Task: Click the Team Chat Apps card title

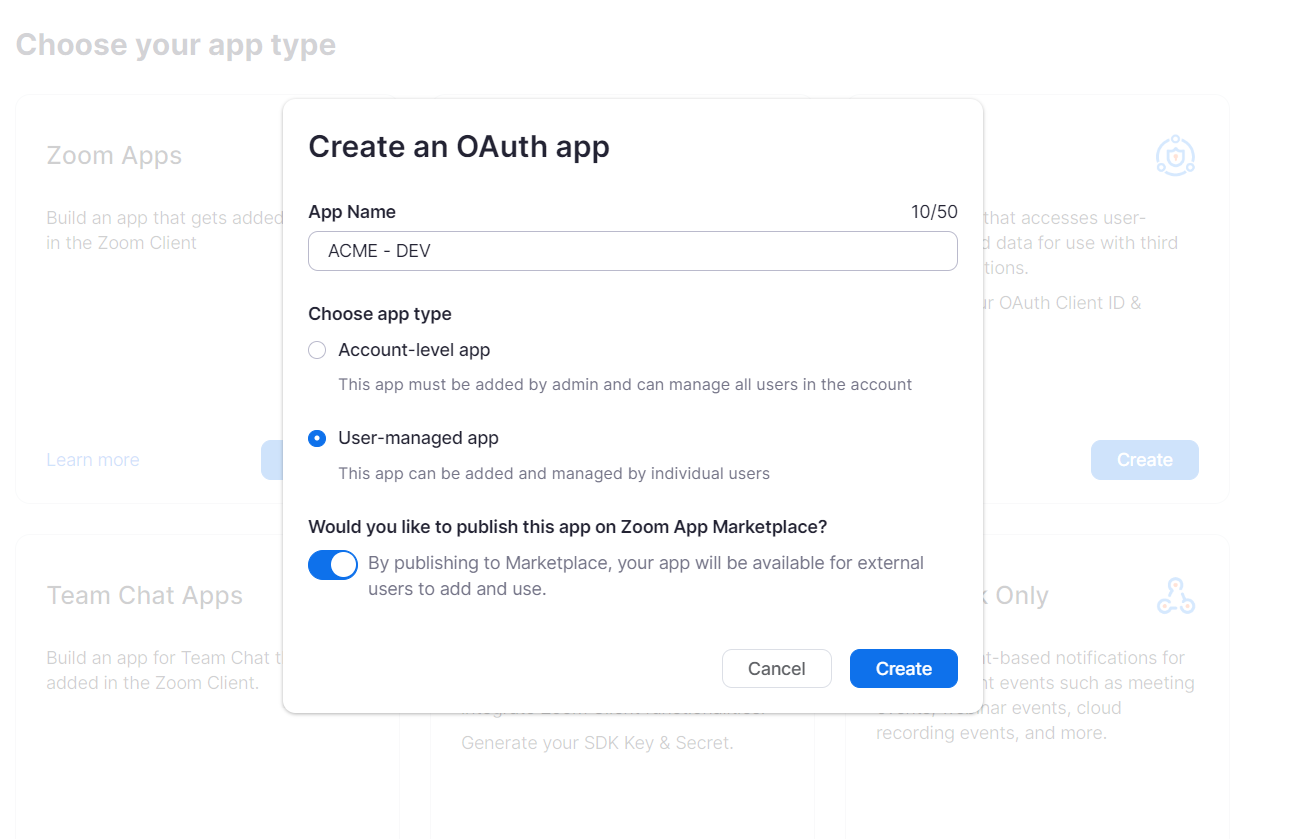Action: point(144,596)
